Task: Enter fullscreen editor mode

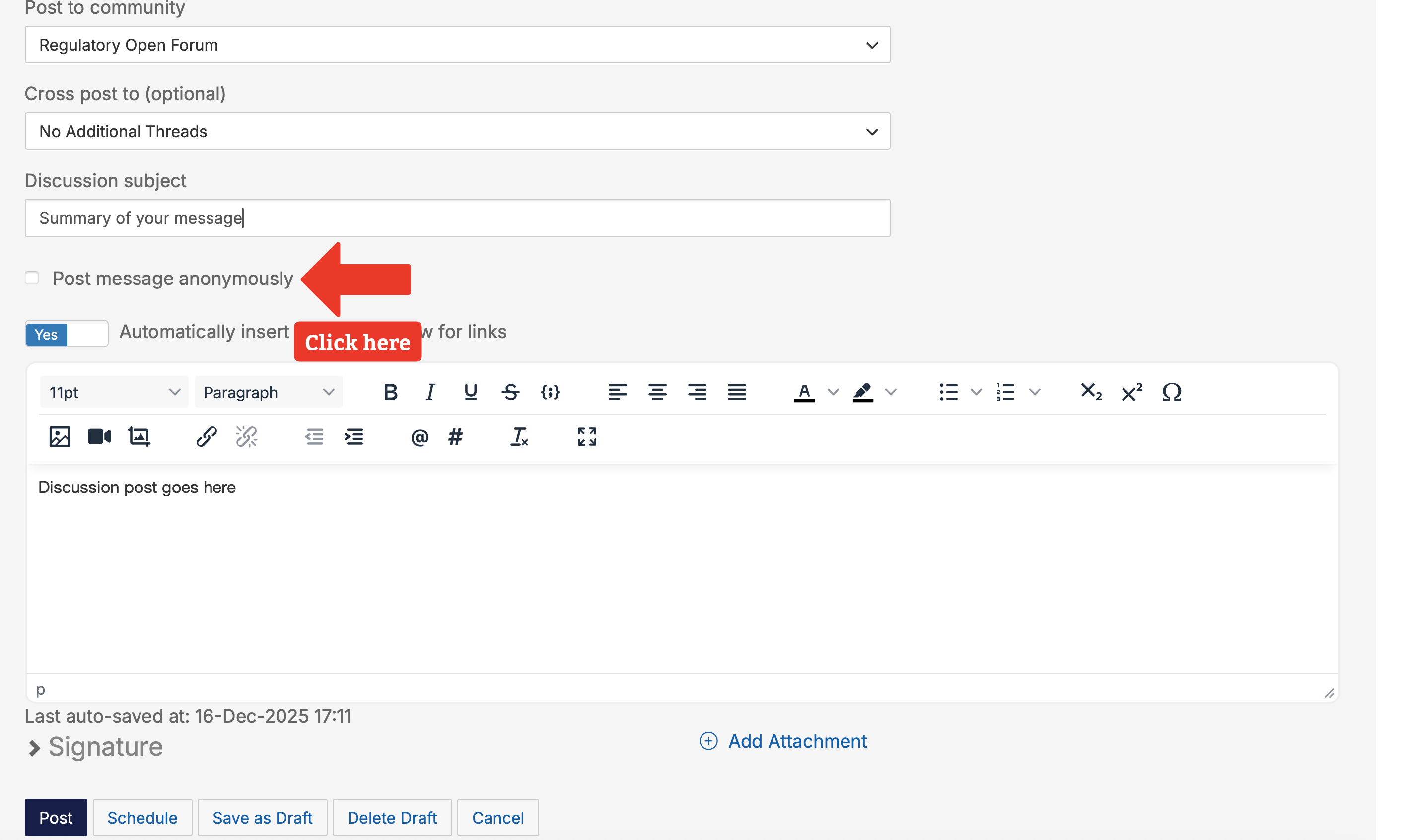Action: [586, 436]
